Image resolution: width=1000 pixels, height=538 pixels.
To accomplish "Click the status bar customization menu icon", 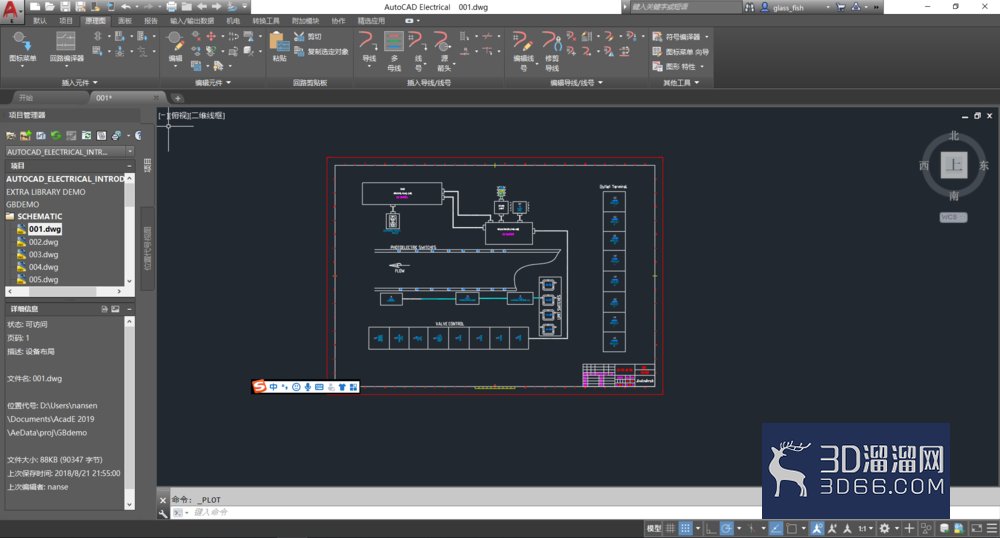I will [x=992, y=528].
